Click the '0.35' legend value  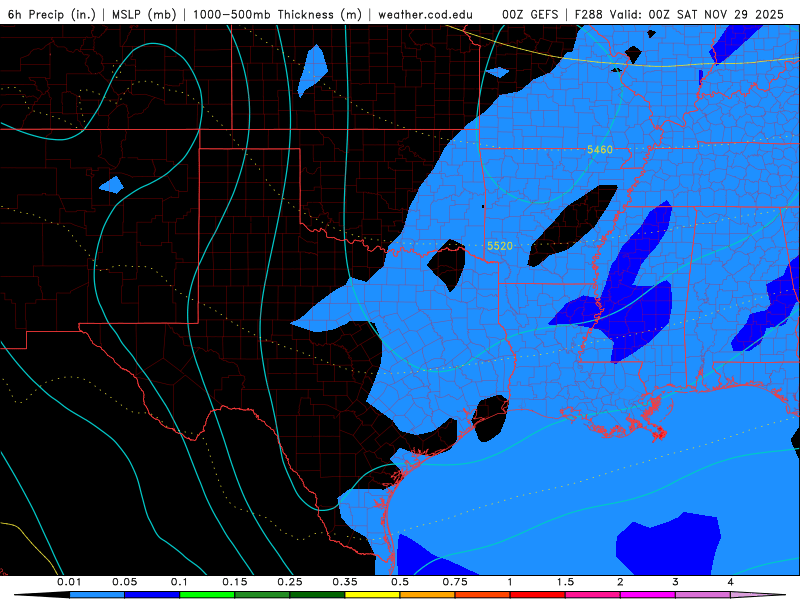pos(345,582)
